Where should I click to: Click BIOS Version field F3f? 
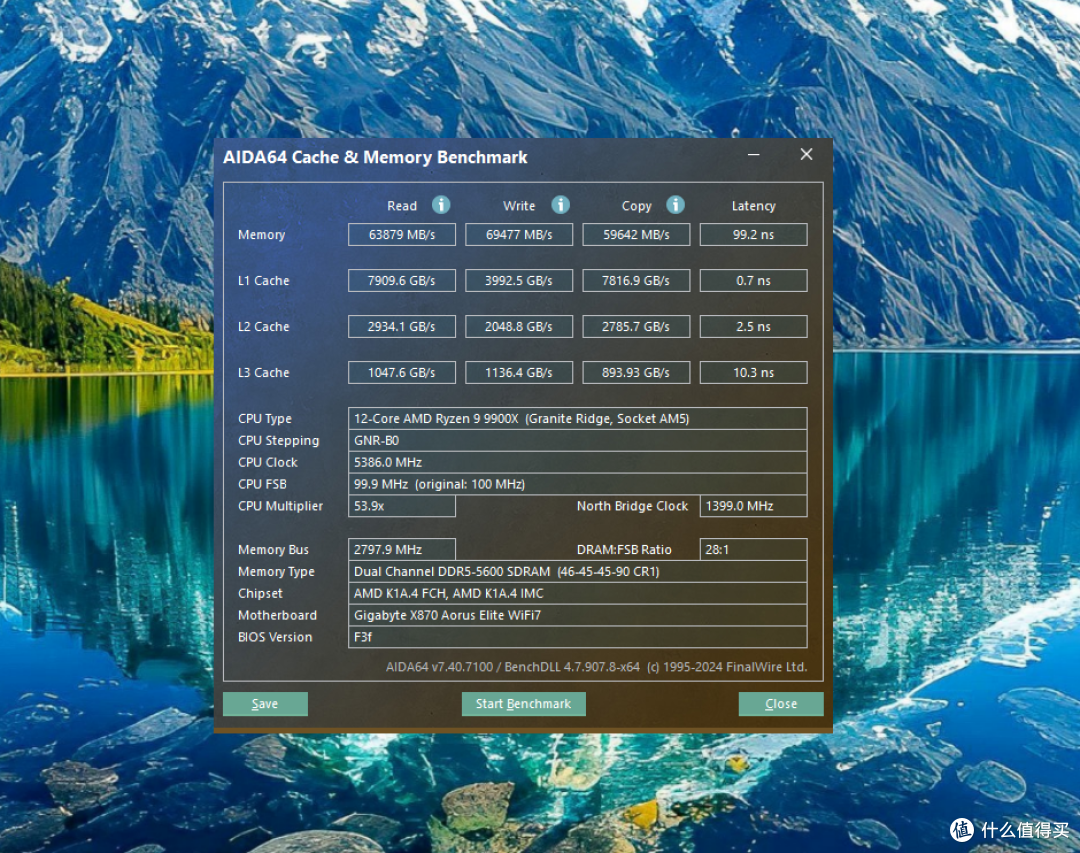click(x=577, y=637)
